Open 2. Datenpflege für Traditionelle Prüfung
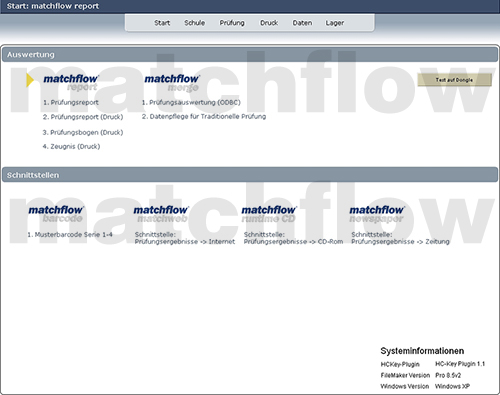The width and height of the screenshot is (500, 395). 204,116
